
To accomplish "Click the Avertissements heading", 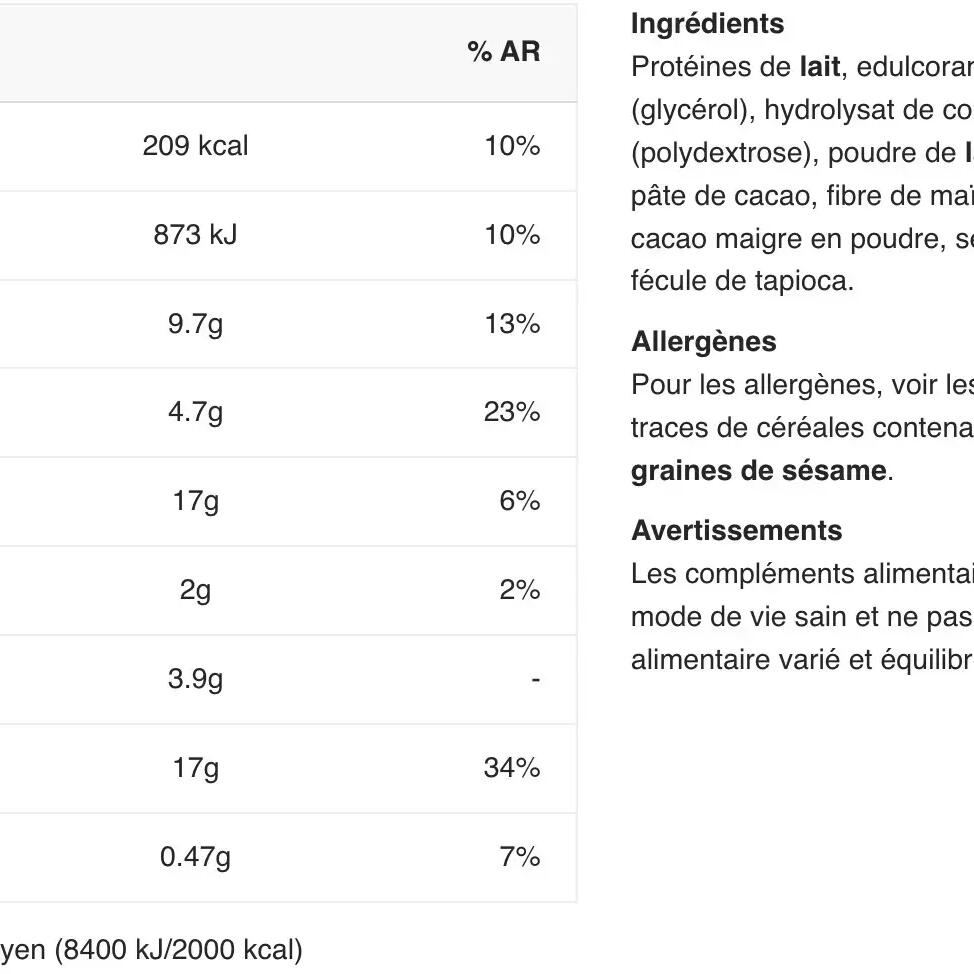I will (737, 530).
